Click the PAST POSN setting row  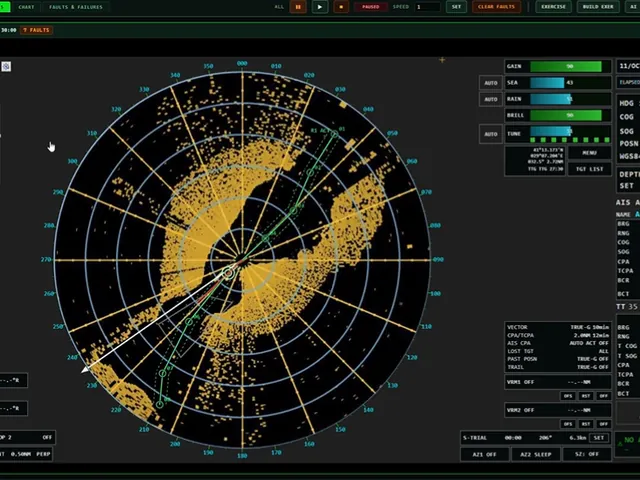pos(558,359)
